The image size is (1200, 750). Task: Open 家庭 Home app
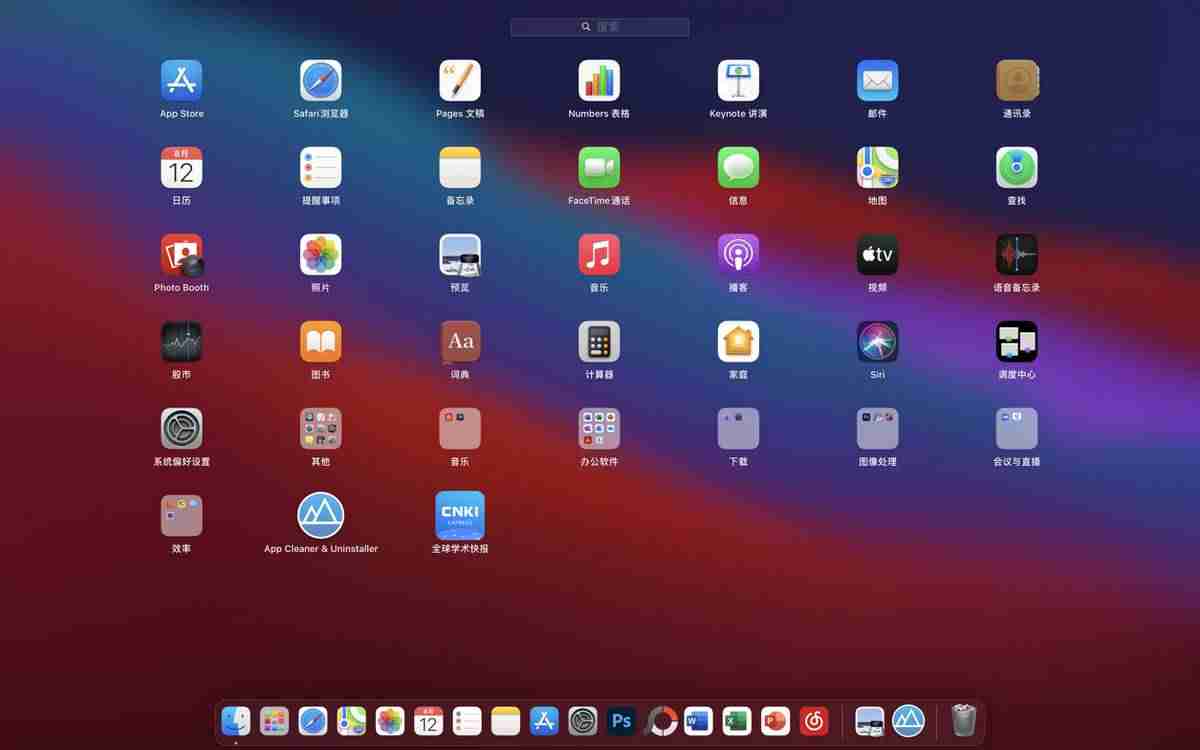[x=738, y=342]
